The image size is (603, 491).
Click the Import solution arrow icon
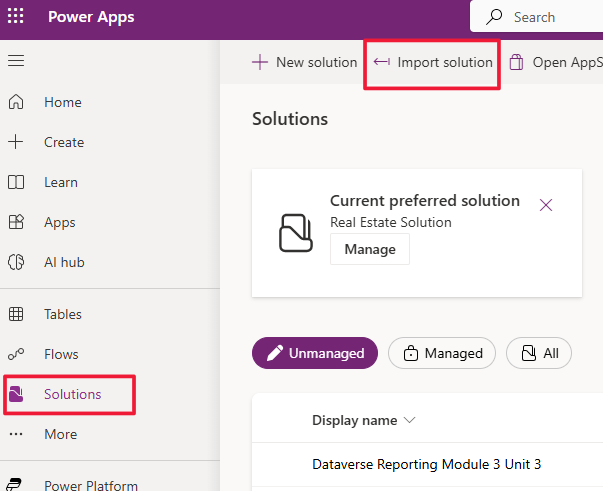click(382, 62)
